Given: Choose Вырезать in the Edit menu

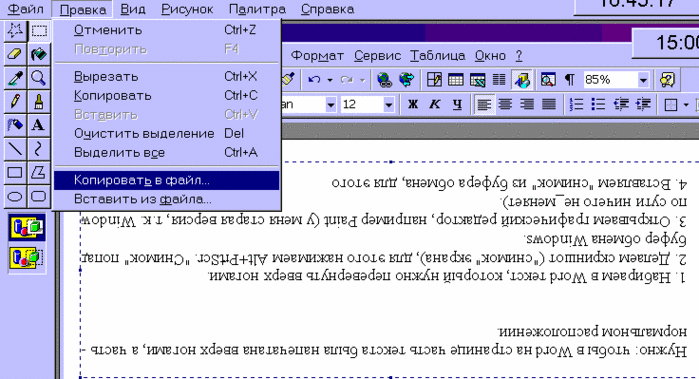Looking at the screenshot, I should tap(167, 77).
